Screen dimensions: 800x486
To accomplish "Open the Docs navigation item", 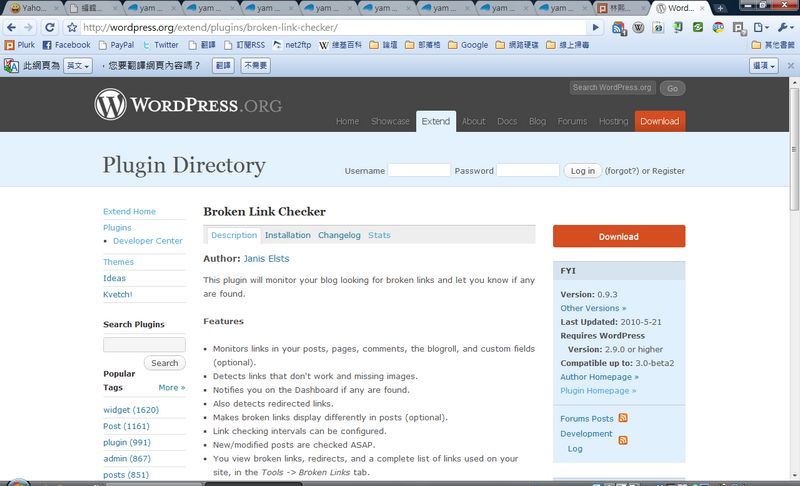I will tap(507, 121).
